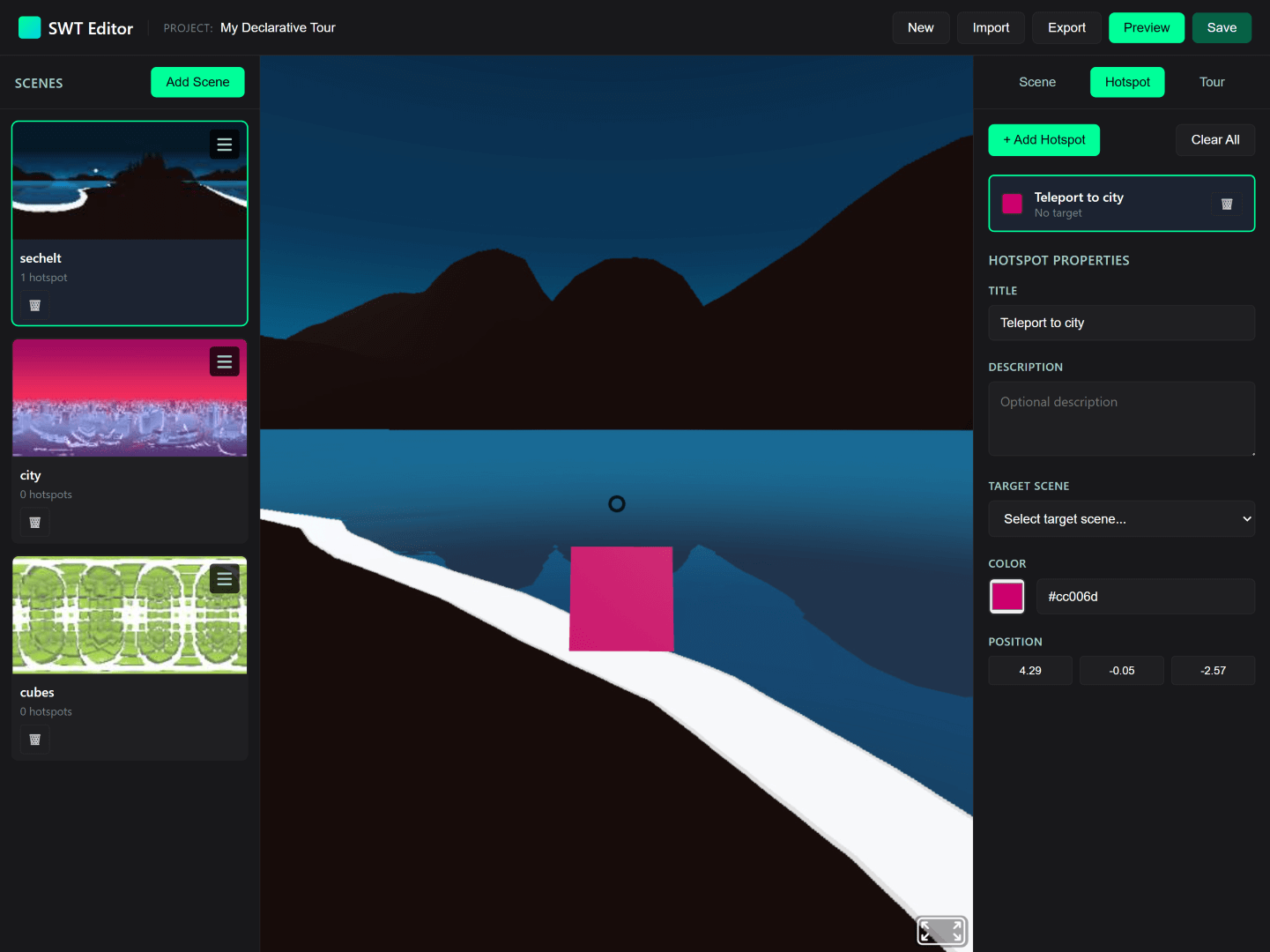
Task: Select the cubes scene thumbnail
Action: [130, 615]
